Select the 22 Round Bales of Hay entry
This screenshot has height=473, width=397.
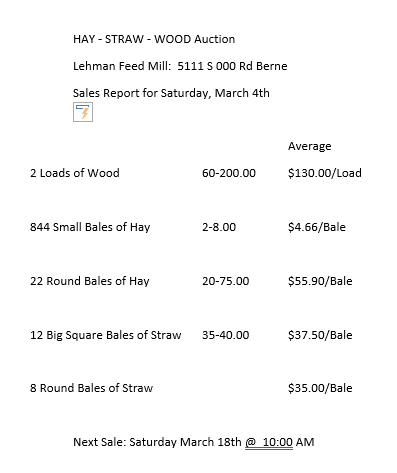tap(90, 281)
